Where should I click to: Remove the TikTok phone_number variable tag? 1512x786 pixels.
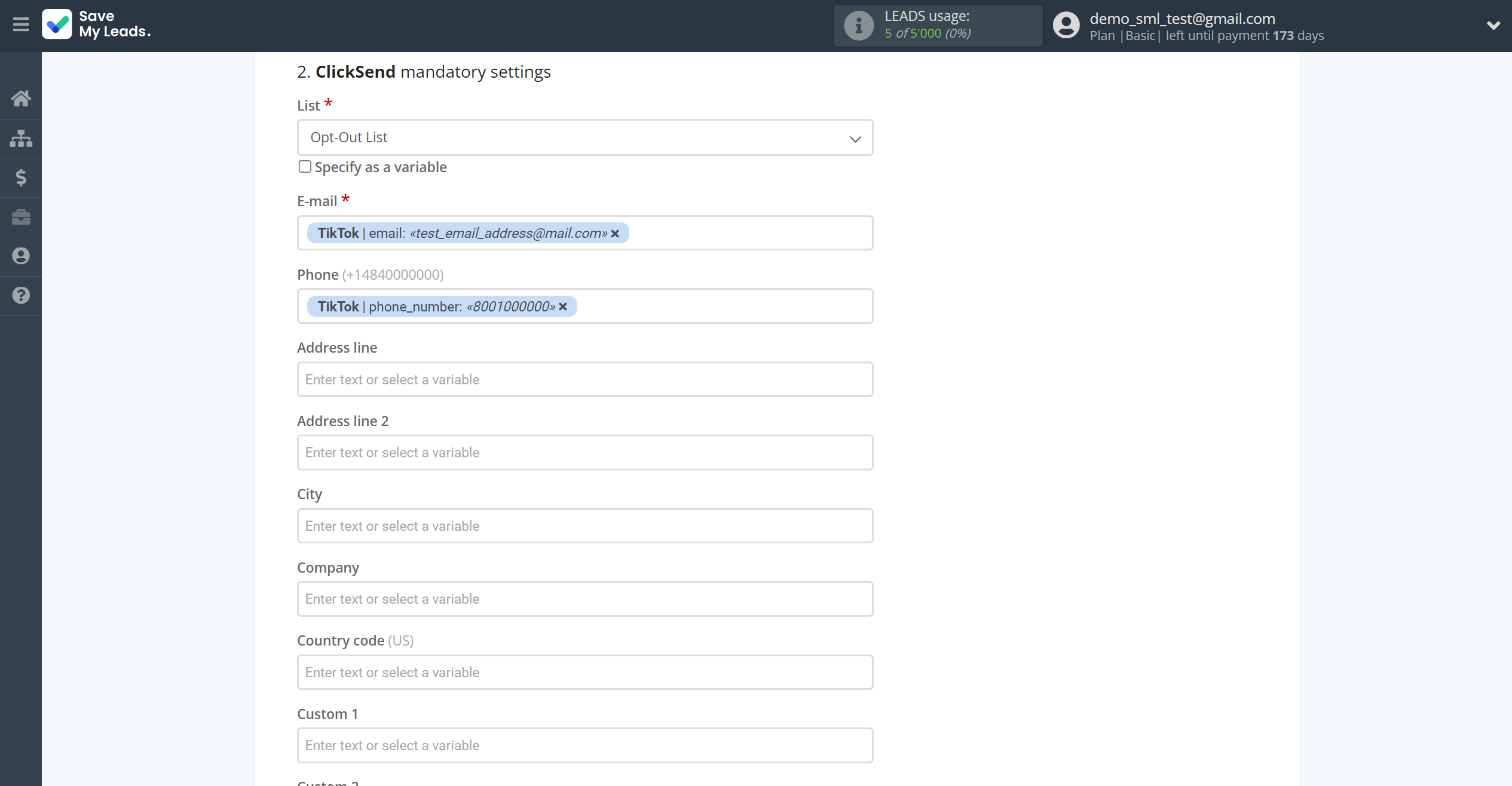pyautogui.click(x=563, y=307)
